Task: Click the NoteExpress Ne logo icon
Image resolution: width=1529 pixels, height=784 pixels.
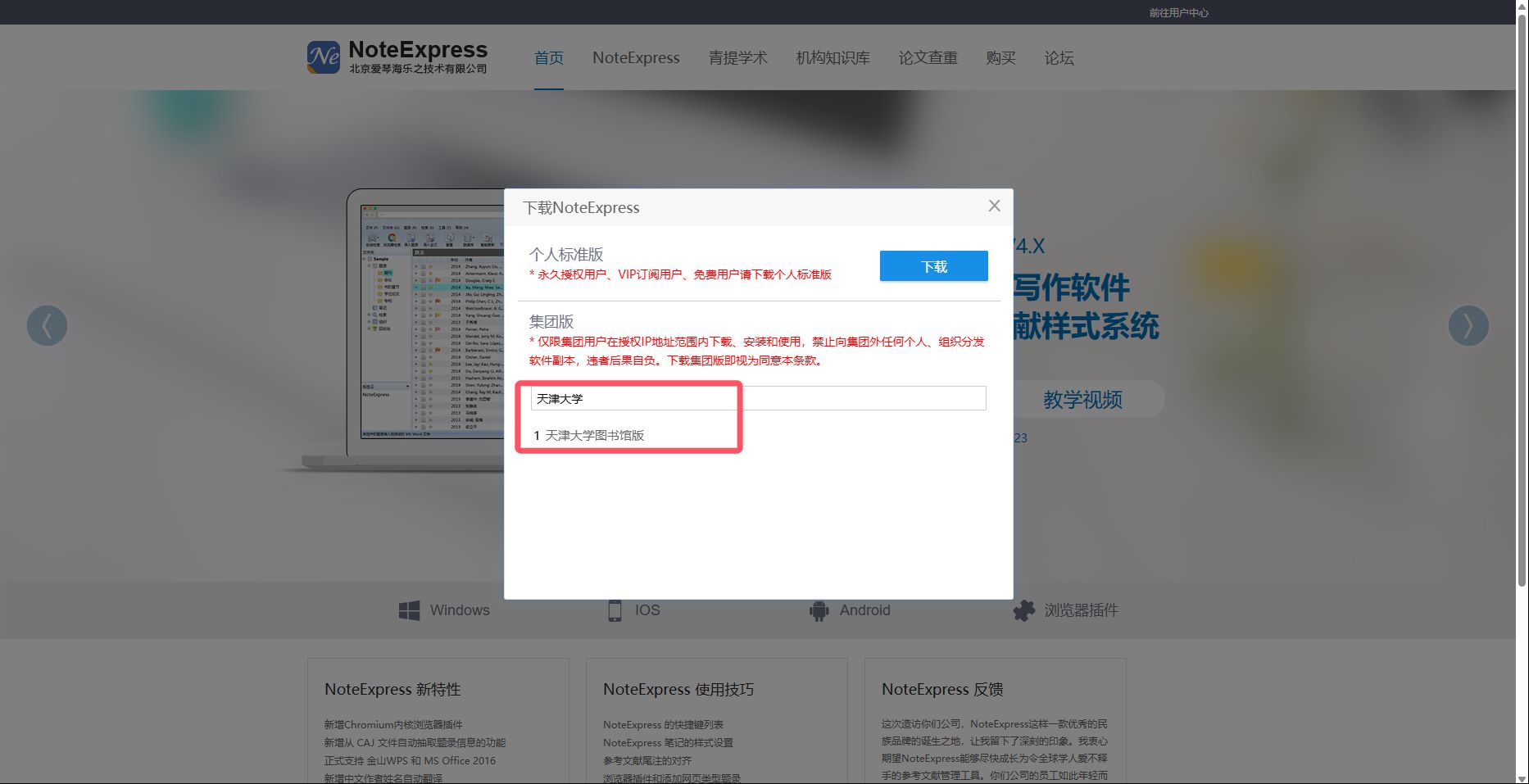Action: pyautogui.click(x=324, y=57)
